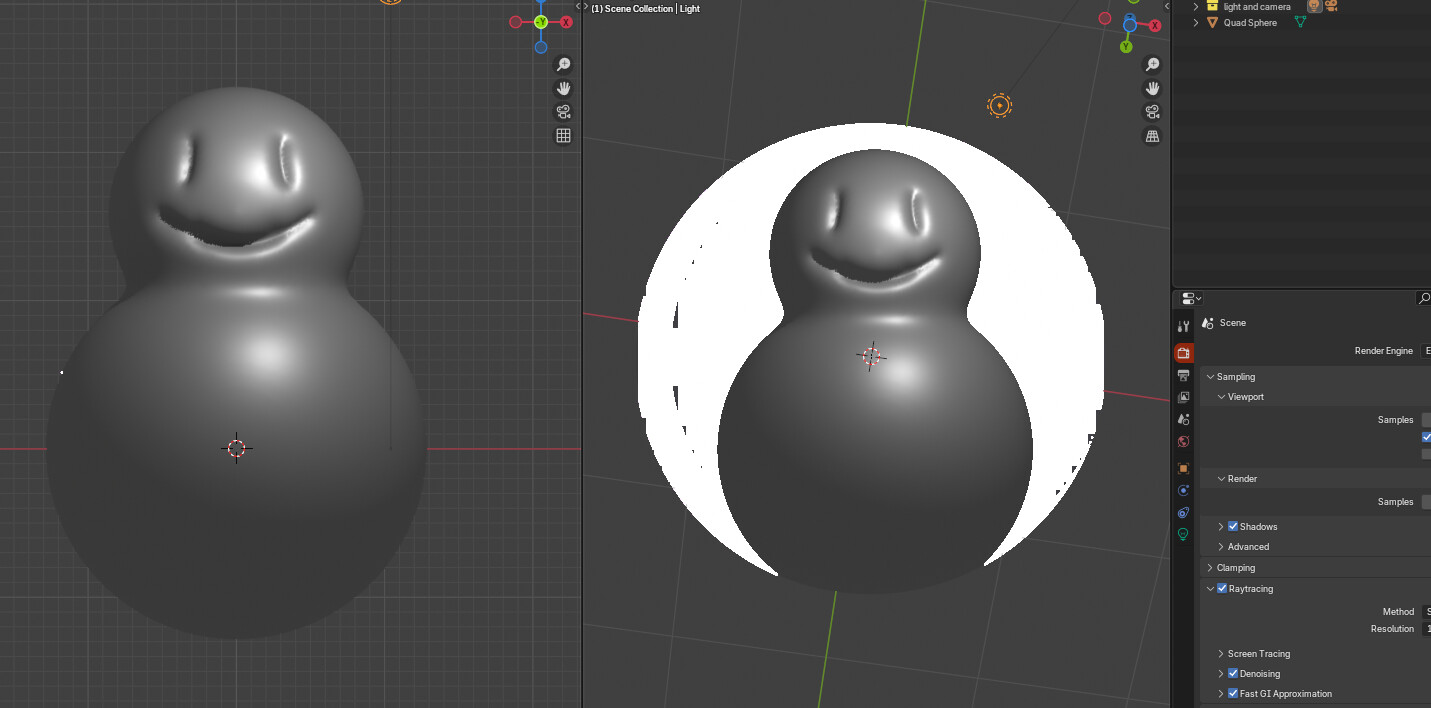This screenshot has width=1431, height=708.
Task: Toggle camera view in left viewport
Action: pyautogui.click(x=563, y=112)
